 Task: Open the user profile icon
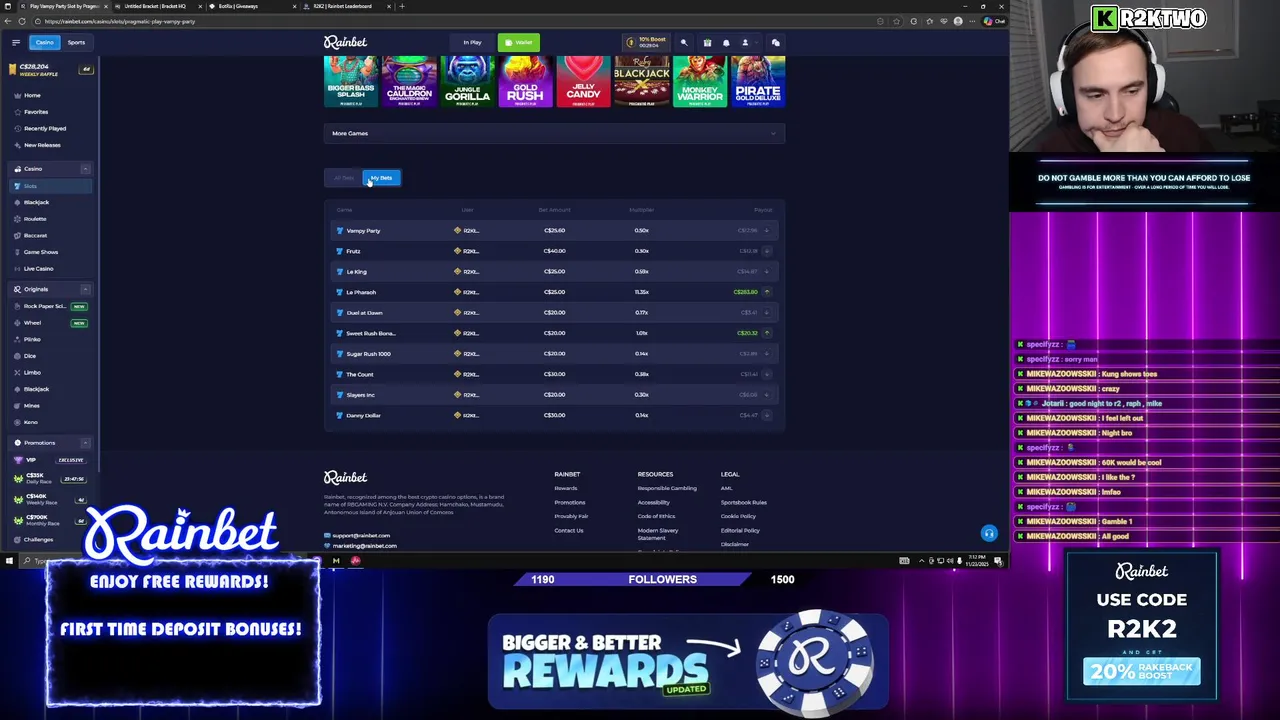click(x=745, y=43)
